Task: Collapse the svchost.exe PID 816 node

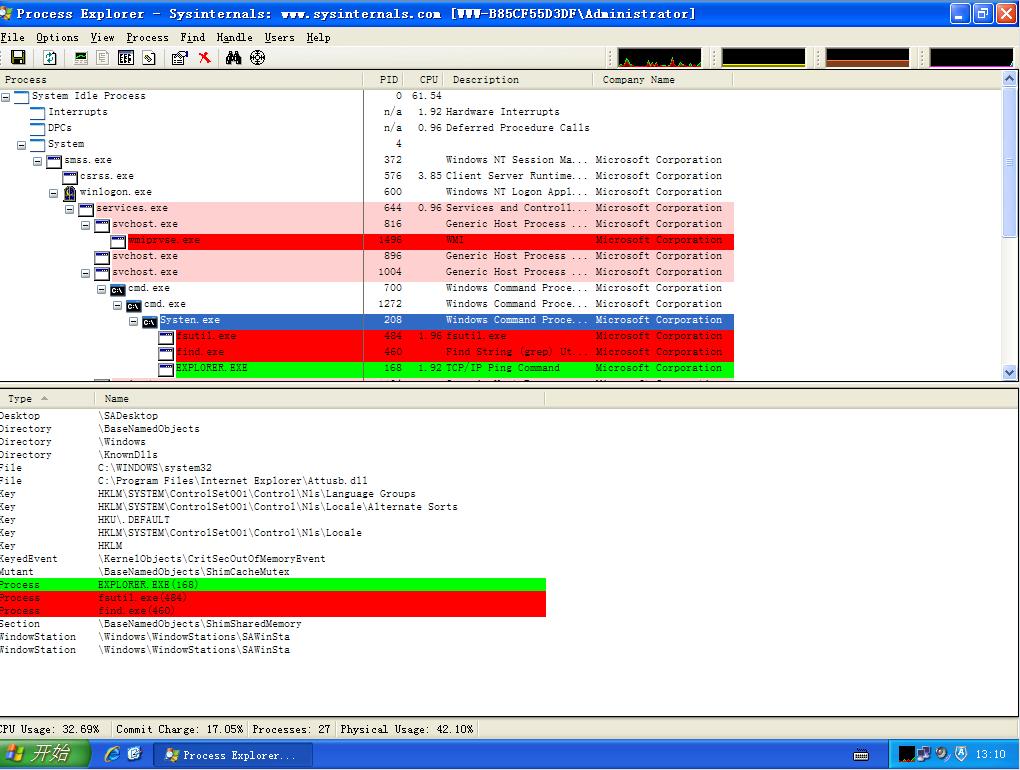Action: [x=85, y=225]
